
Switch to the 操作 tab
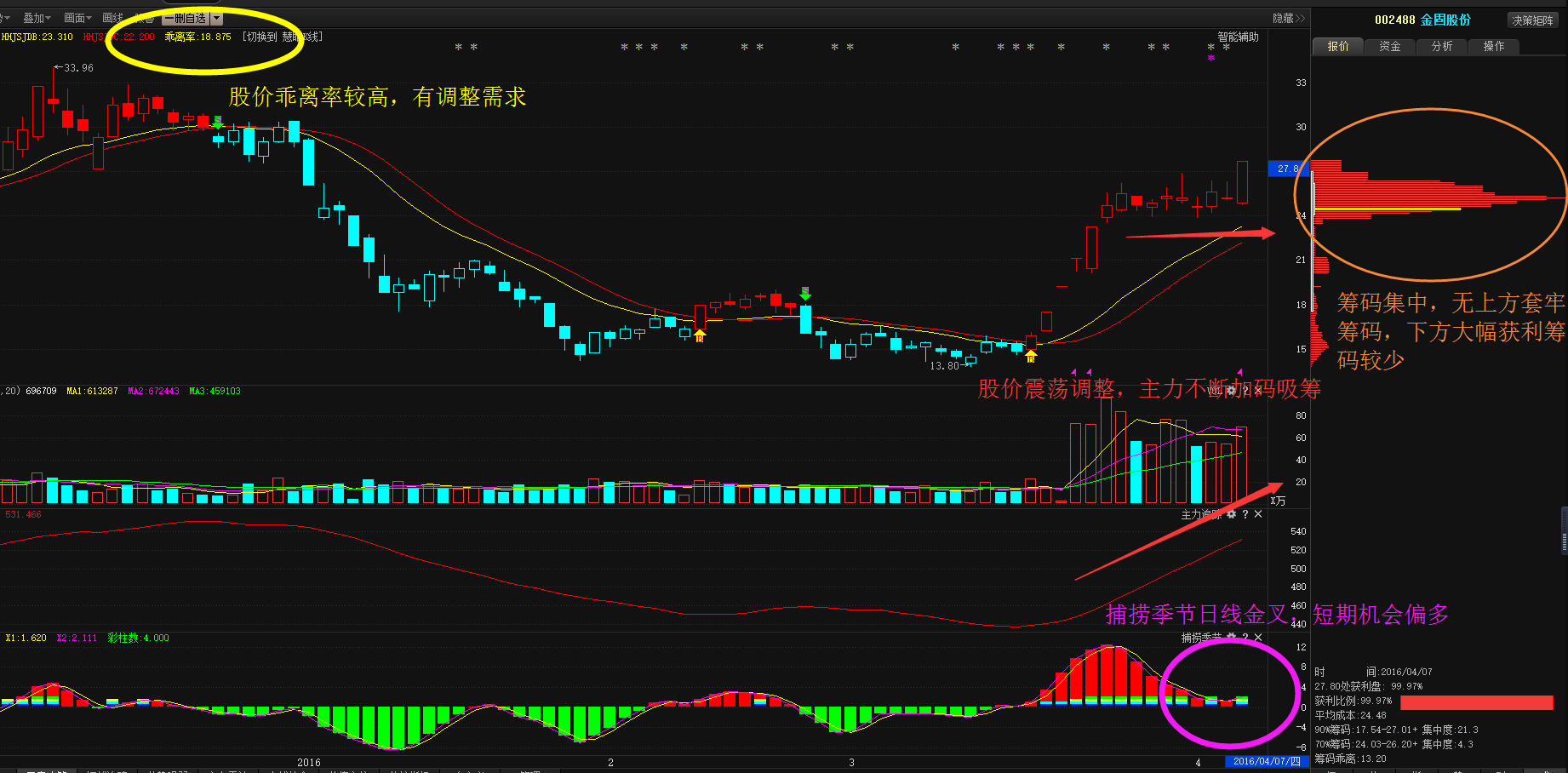[1494, 46]
